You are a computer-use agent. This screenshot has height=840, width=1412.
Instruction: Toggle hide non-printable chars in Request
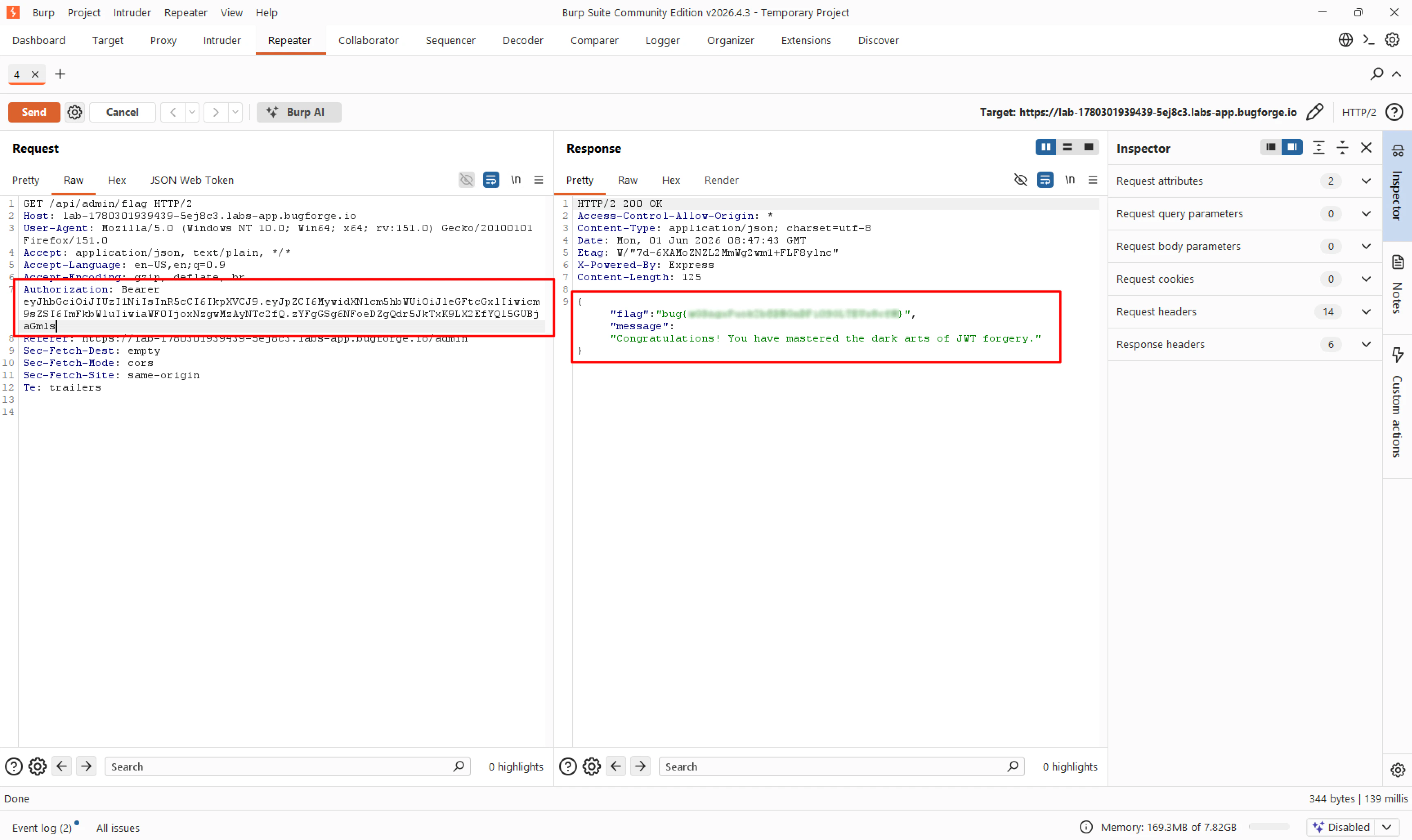(467, 180)
